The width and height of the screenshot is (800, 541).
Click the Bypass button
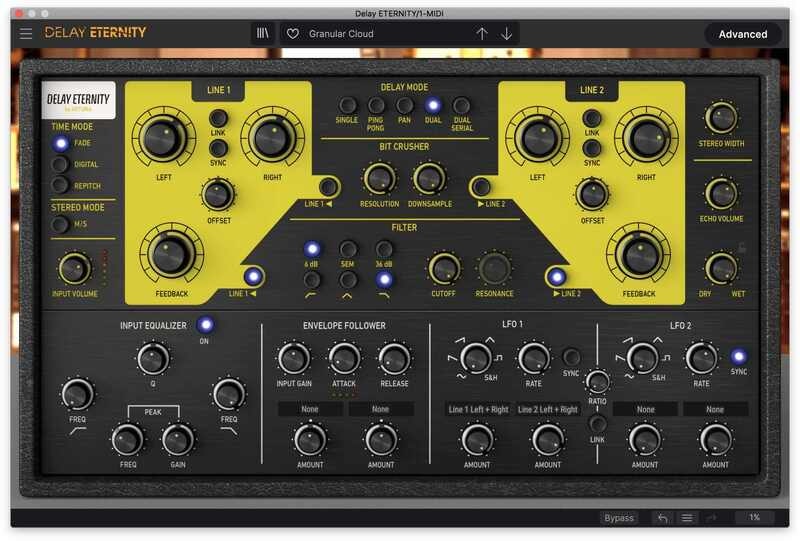(x=619, y=518)
